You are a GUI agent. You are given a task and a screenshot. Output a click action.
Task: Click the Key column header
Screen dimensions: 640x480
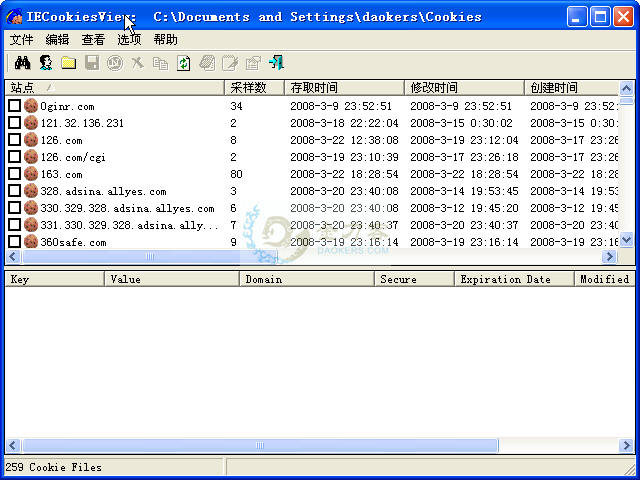coord(54,279)
